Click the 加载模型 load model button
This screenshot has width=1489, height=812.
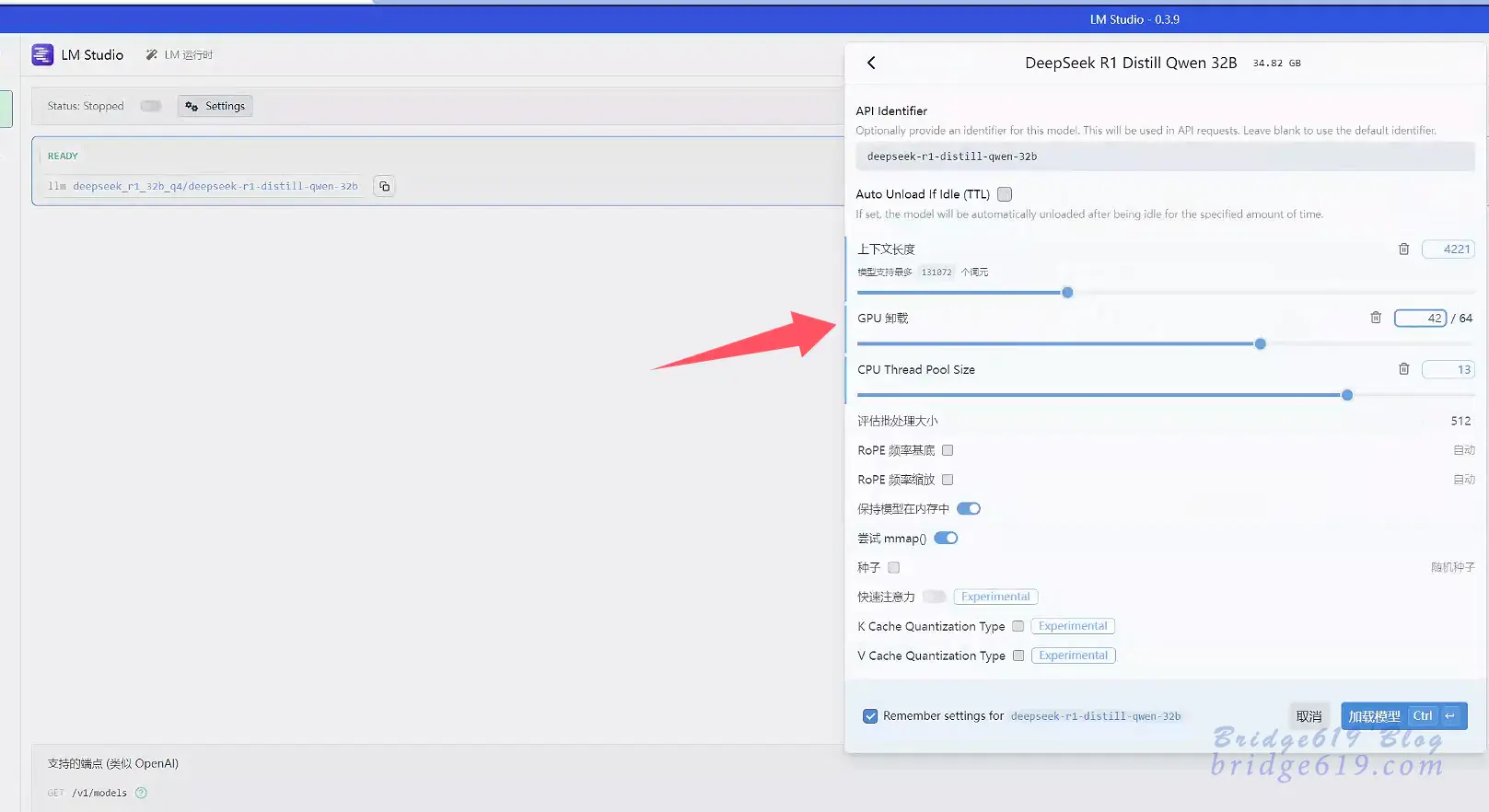(1404, 716)
